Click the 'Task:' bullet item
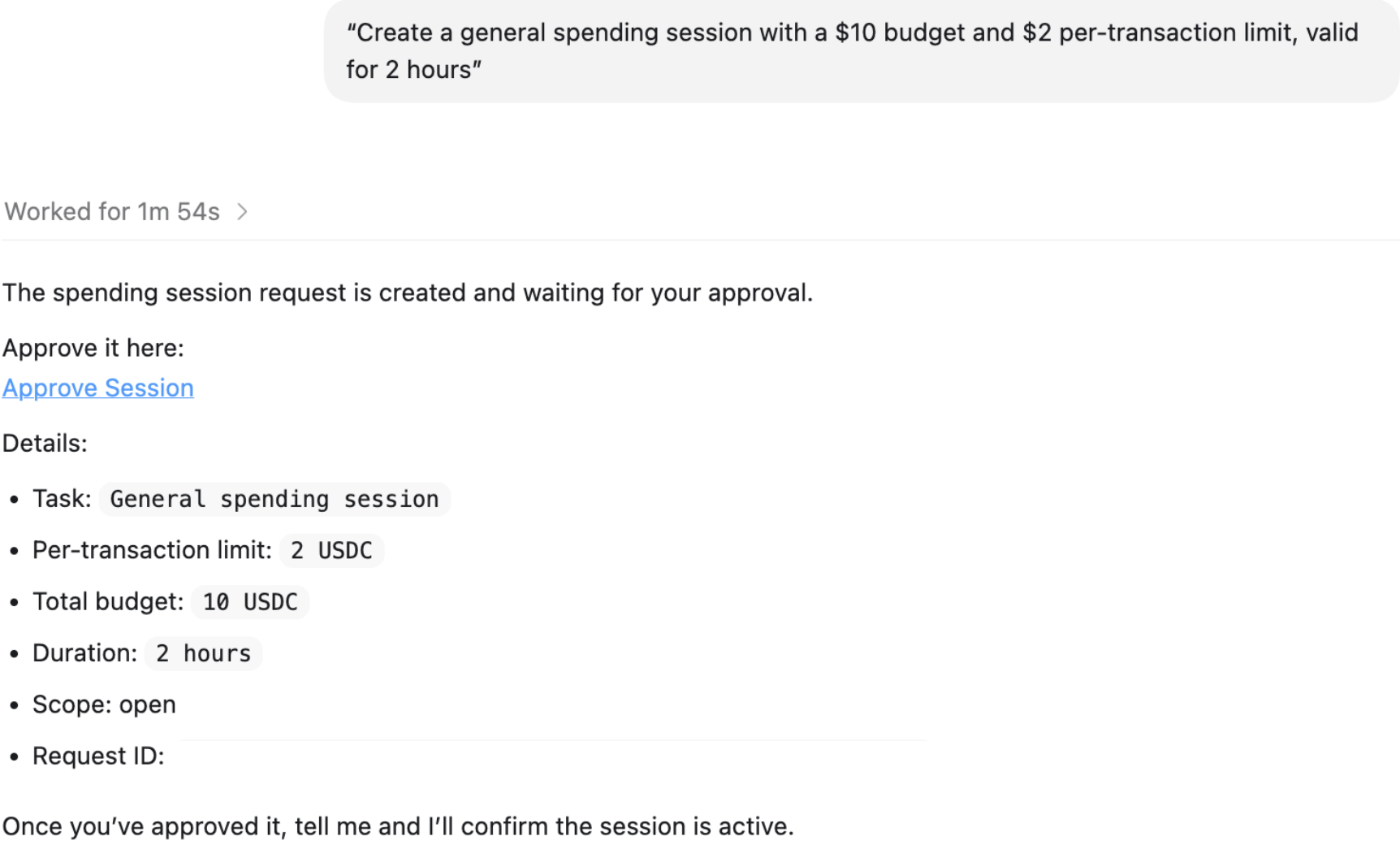 (x=61, y=498)
